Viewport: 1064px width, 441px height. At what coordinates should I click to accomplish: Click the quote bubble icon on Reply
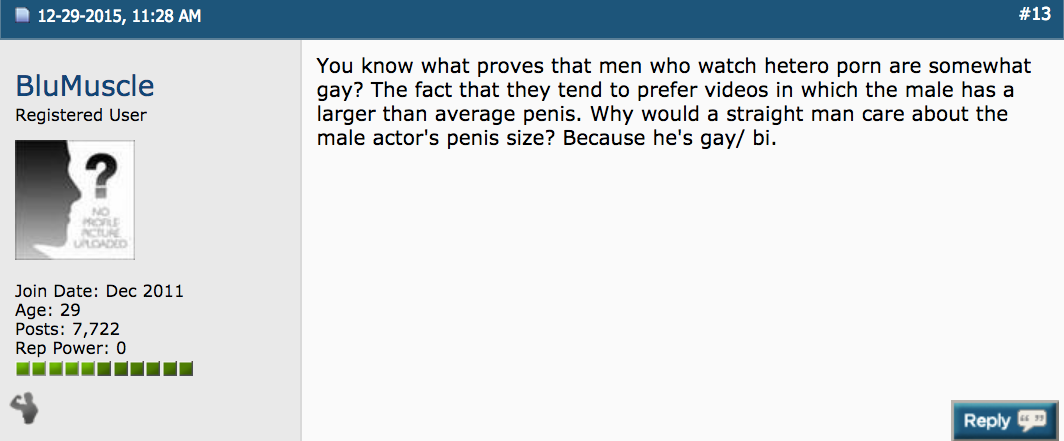1032,421
